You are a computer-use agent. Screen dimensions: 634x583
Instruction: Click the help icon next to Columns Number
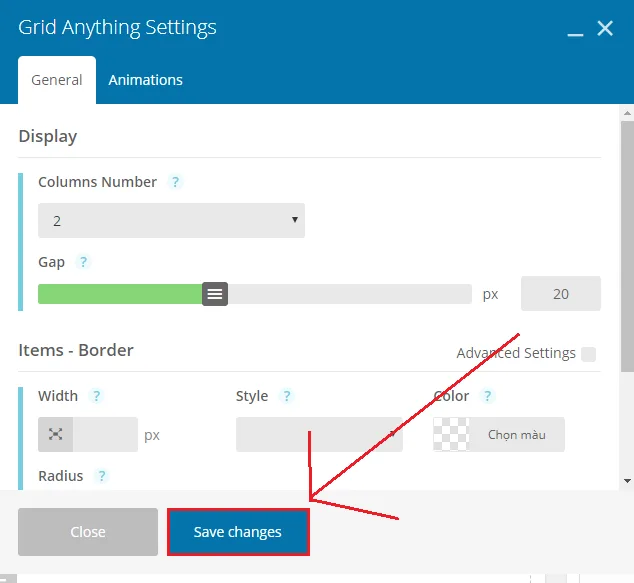click(176, 182)
